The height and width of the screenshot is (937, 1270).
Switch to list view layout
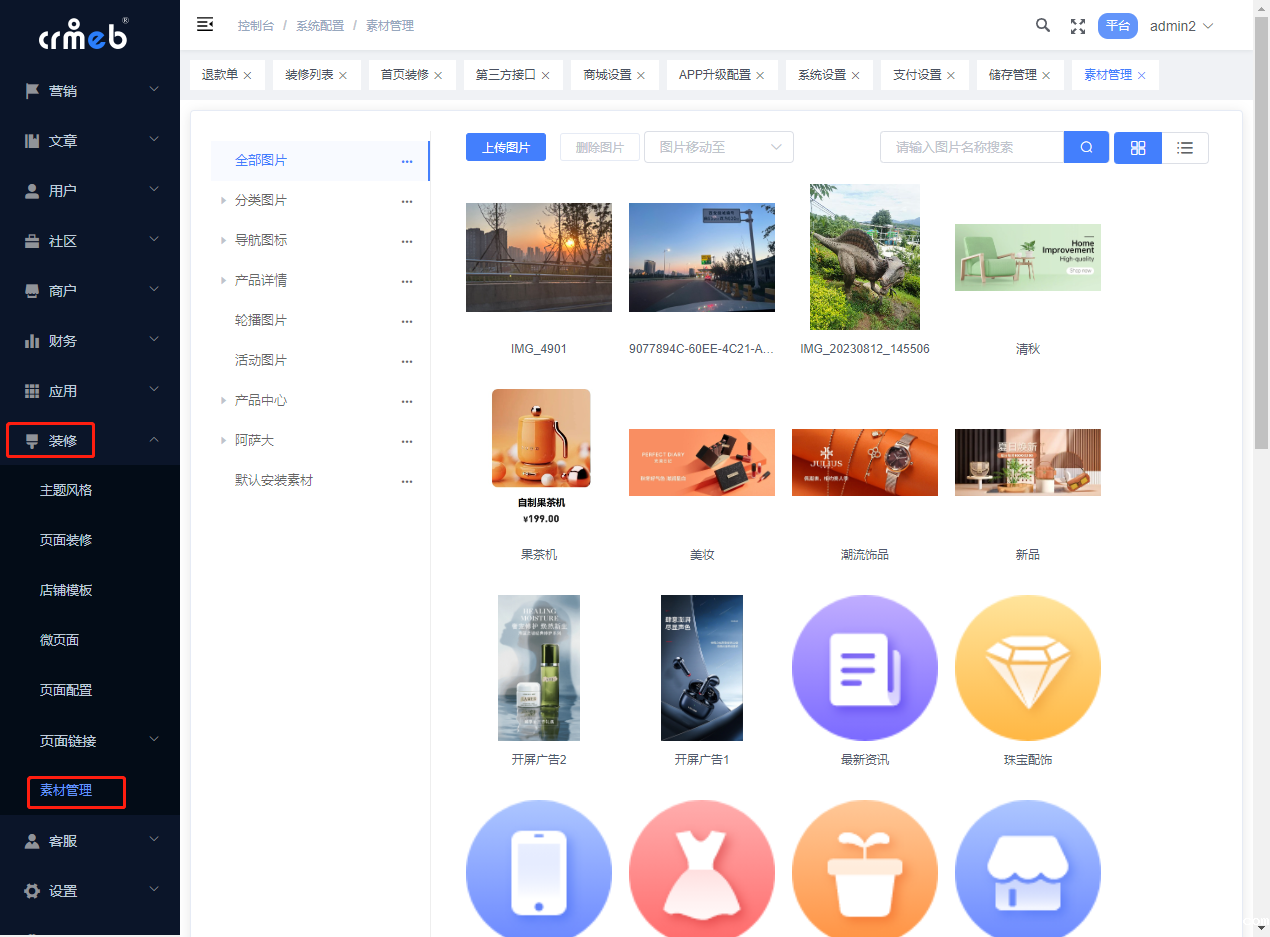click(1185, 147)
